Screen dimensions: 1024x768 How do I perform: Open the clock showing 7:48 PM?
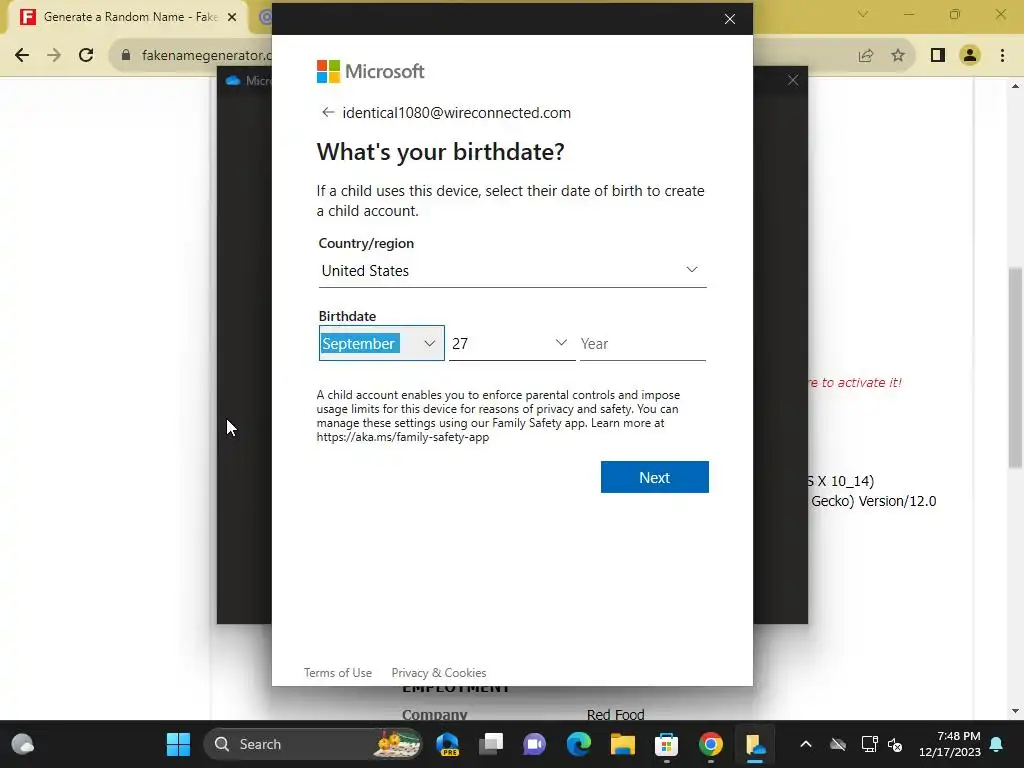(x=950, y=744)
